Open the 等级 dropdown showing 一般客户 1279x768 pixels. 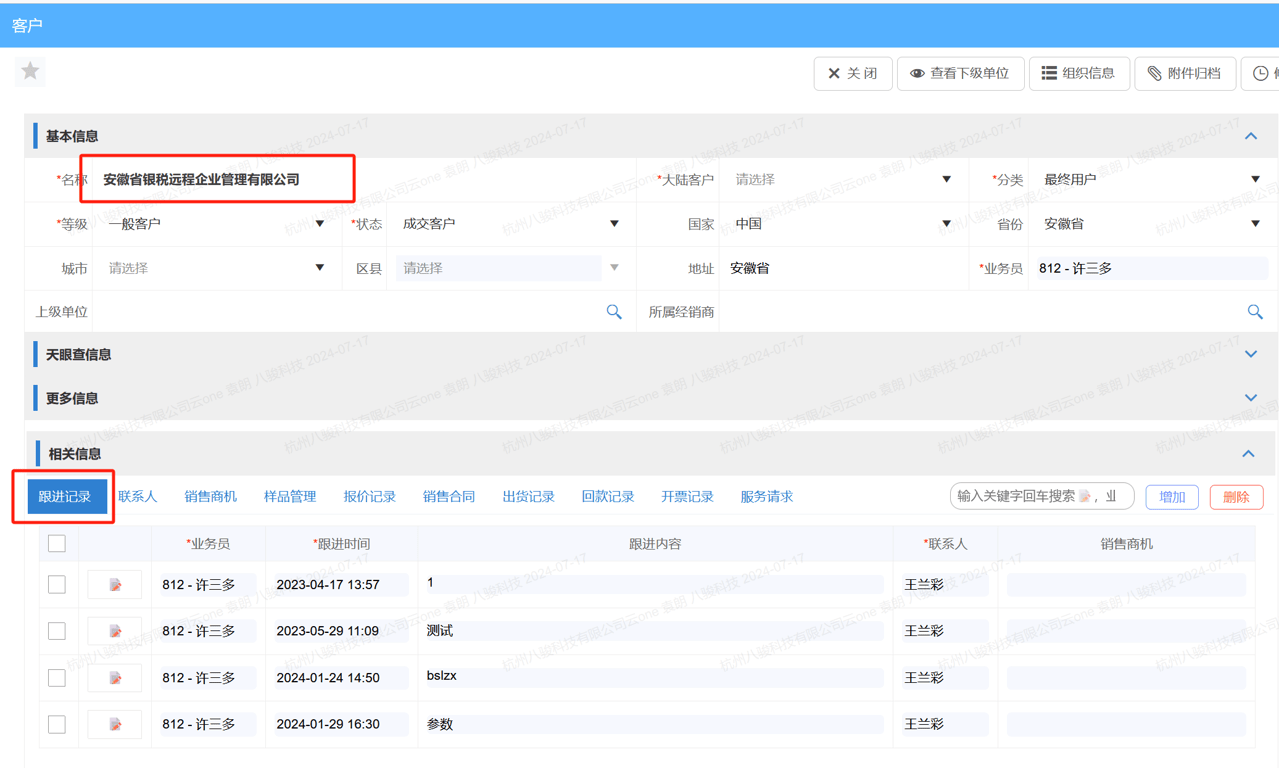pos(215,224)
